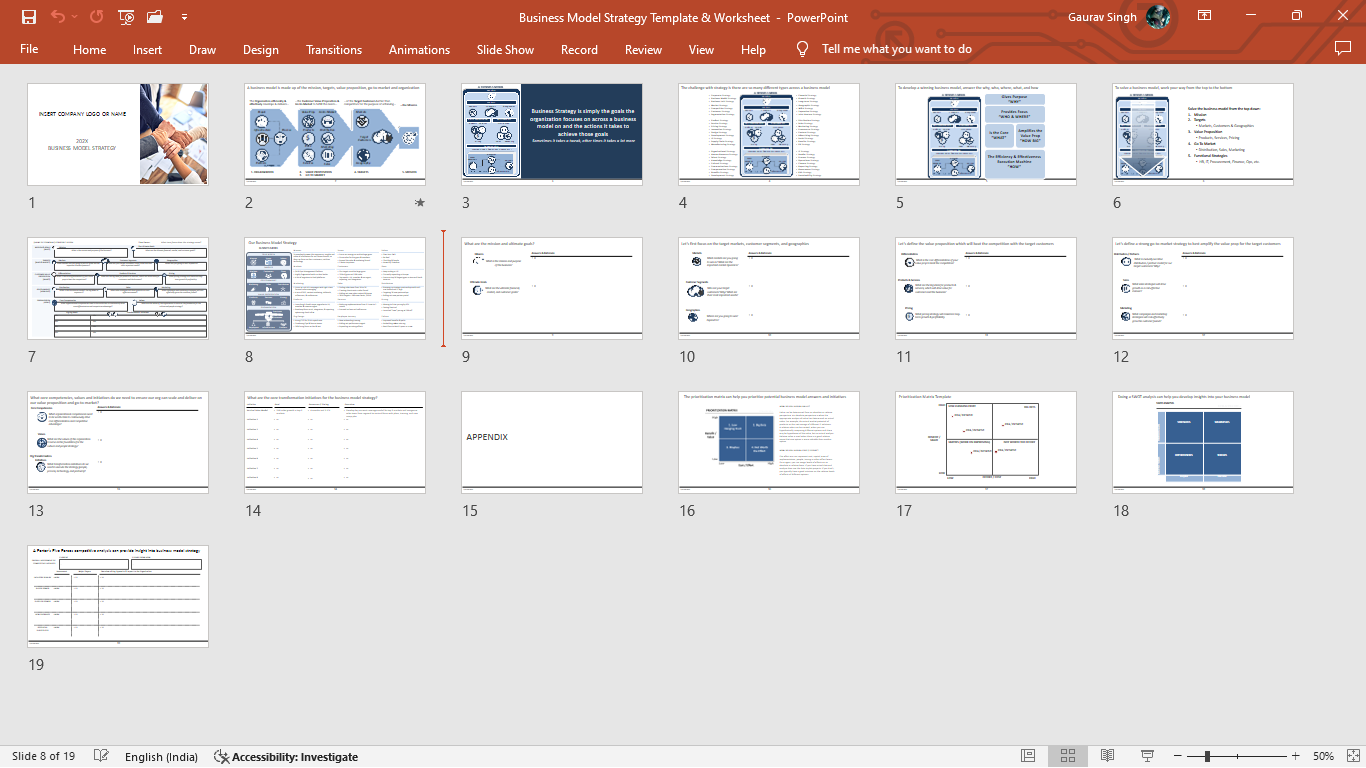
Task: Open the File menu
Action: click(x=29, y=49)
